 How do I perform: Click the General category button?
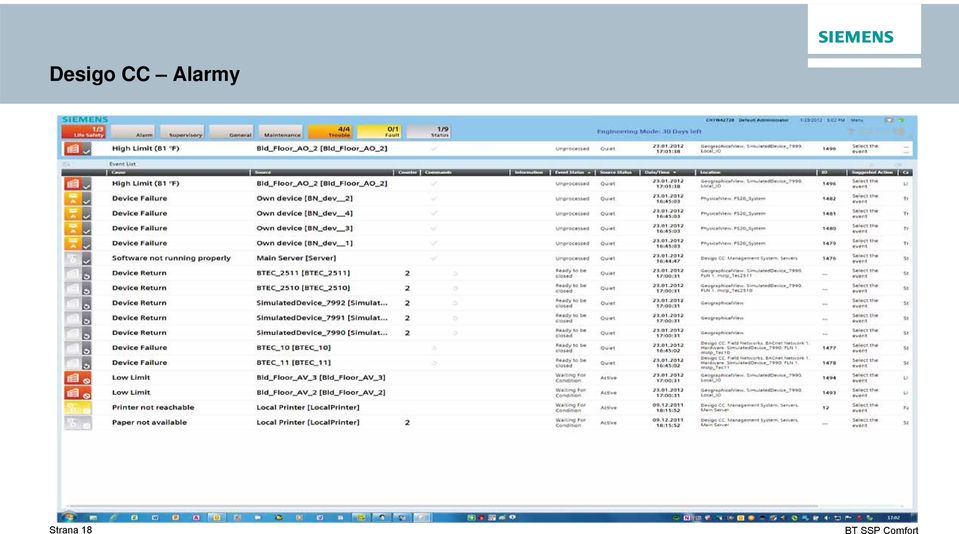coord(231,132)
